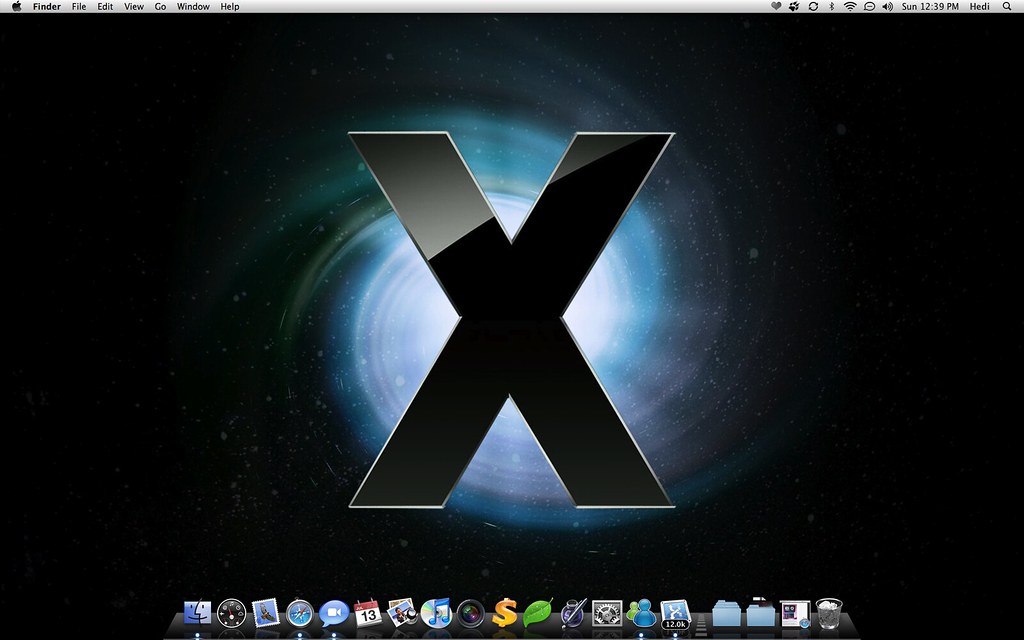Click the Sun 12:39 PM clock
Image resolution: width=1024 pixels, height=640 pixels.
tap(931, 7)
